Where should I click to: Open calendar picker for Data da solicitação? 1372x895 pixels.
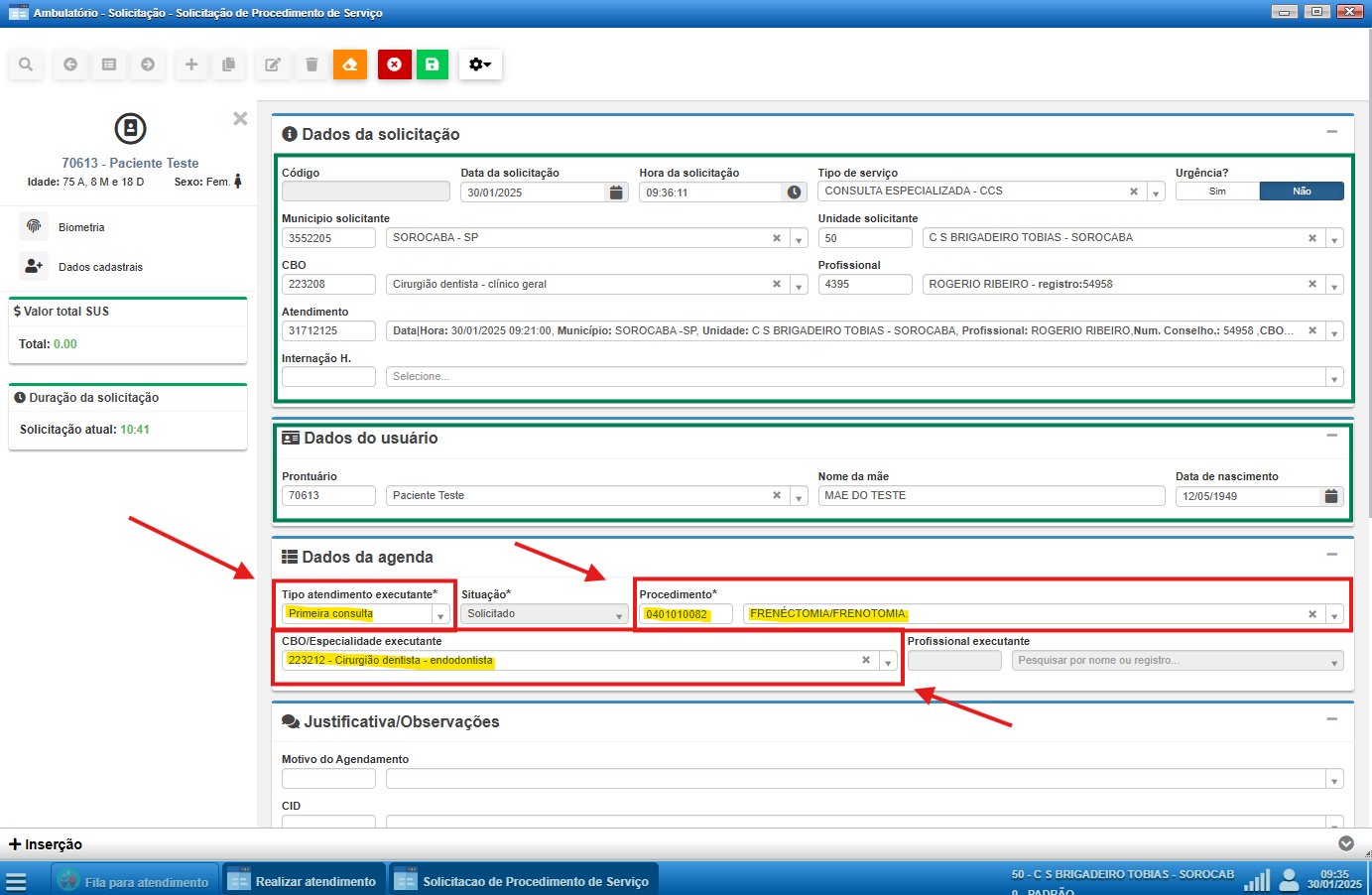[x=616, y=192]
